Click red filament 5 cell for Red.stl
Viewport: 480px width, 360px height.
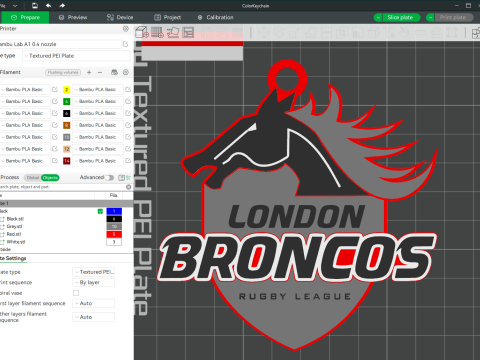tap(114, 234)
